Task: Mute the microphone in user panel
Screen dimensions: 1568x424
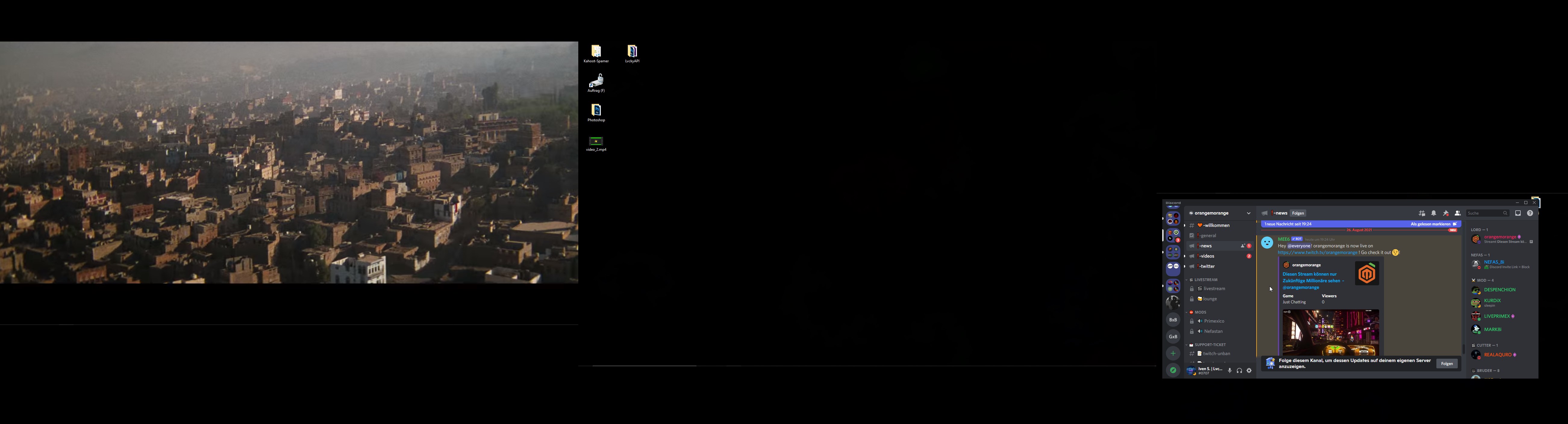Action: pos(1229,370)
